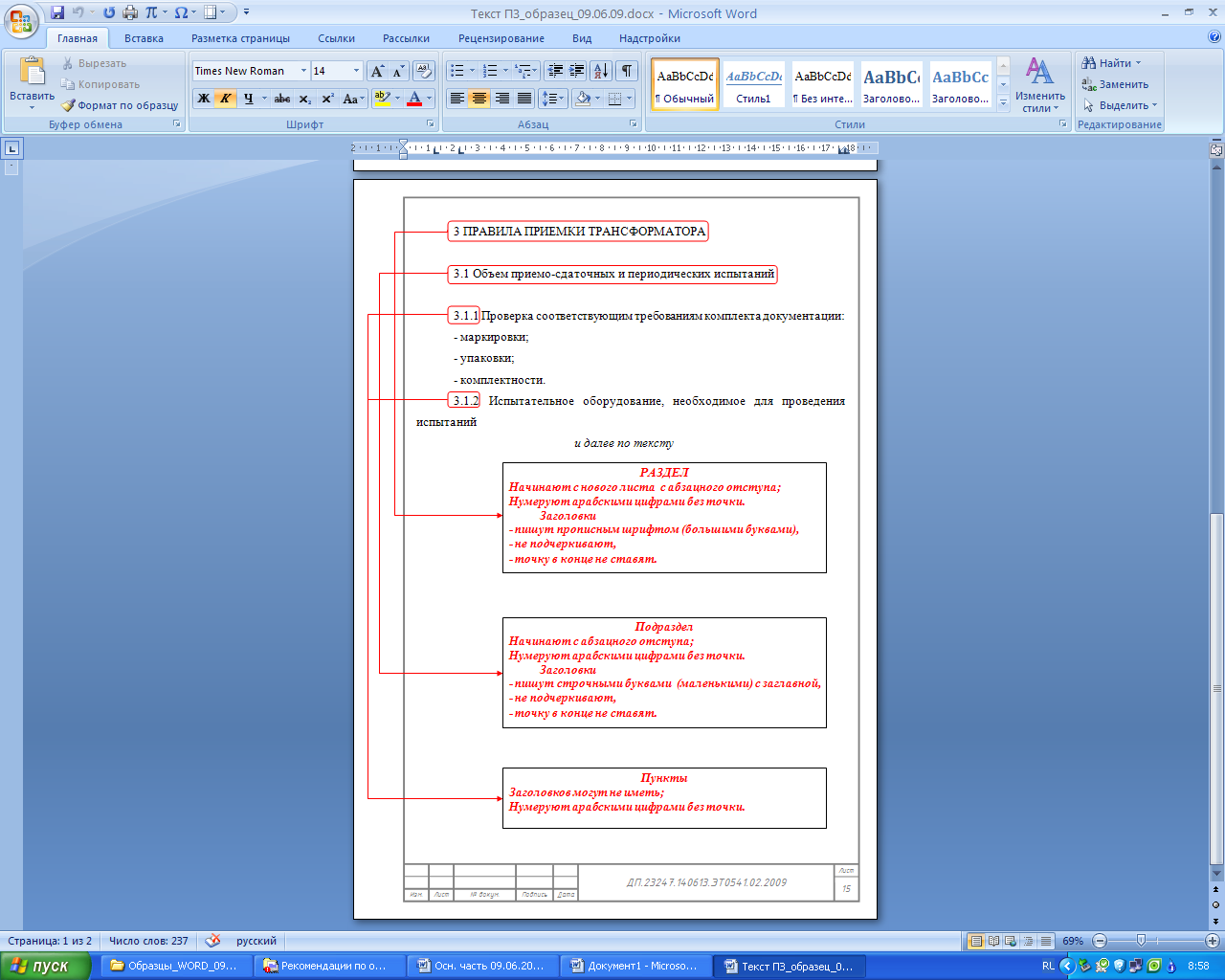
Task: Open font name dropdown Times New Roman
Action: point(303,71)
